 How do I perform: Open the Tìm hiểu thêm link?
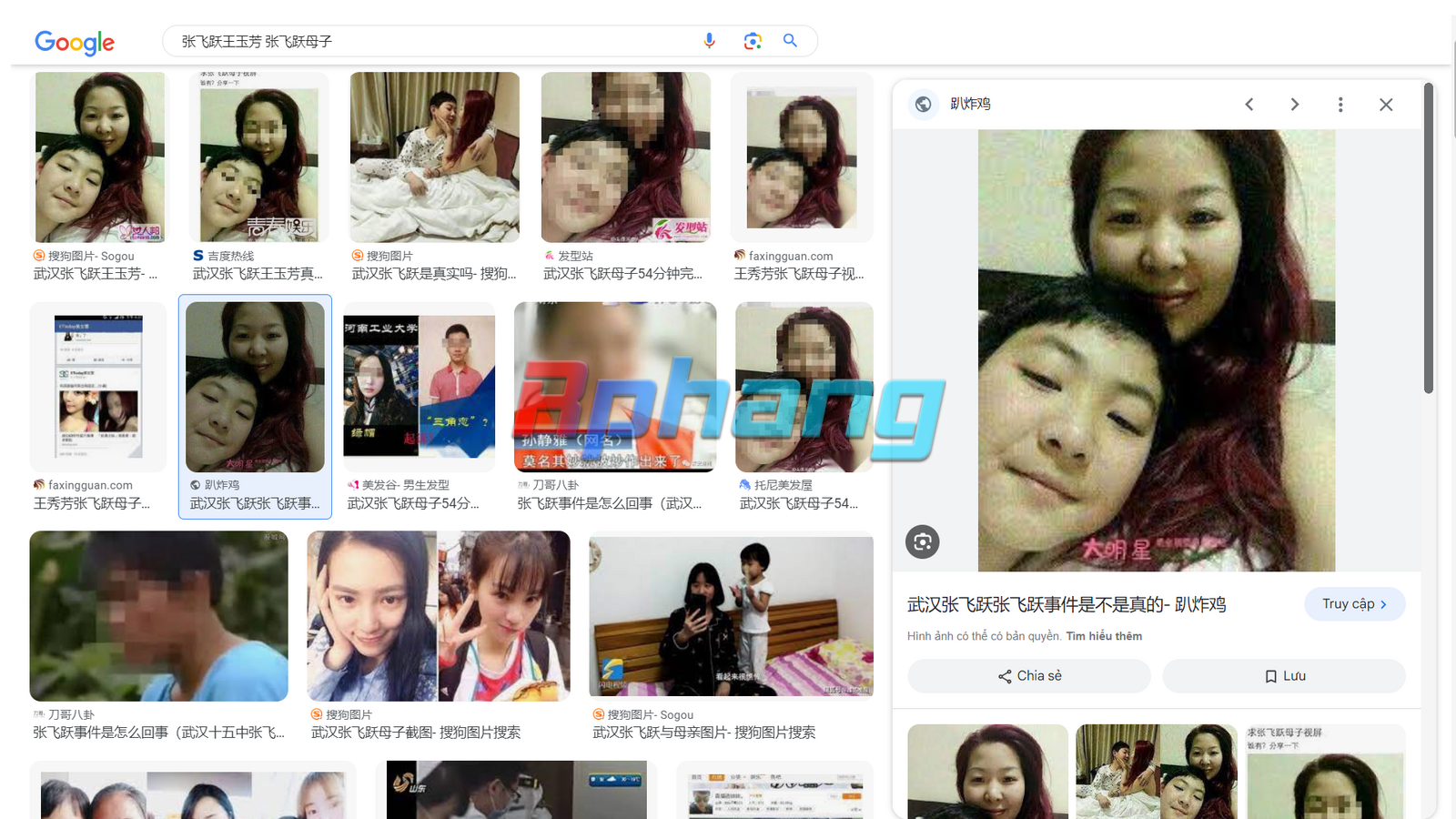point(1104,636)
